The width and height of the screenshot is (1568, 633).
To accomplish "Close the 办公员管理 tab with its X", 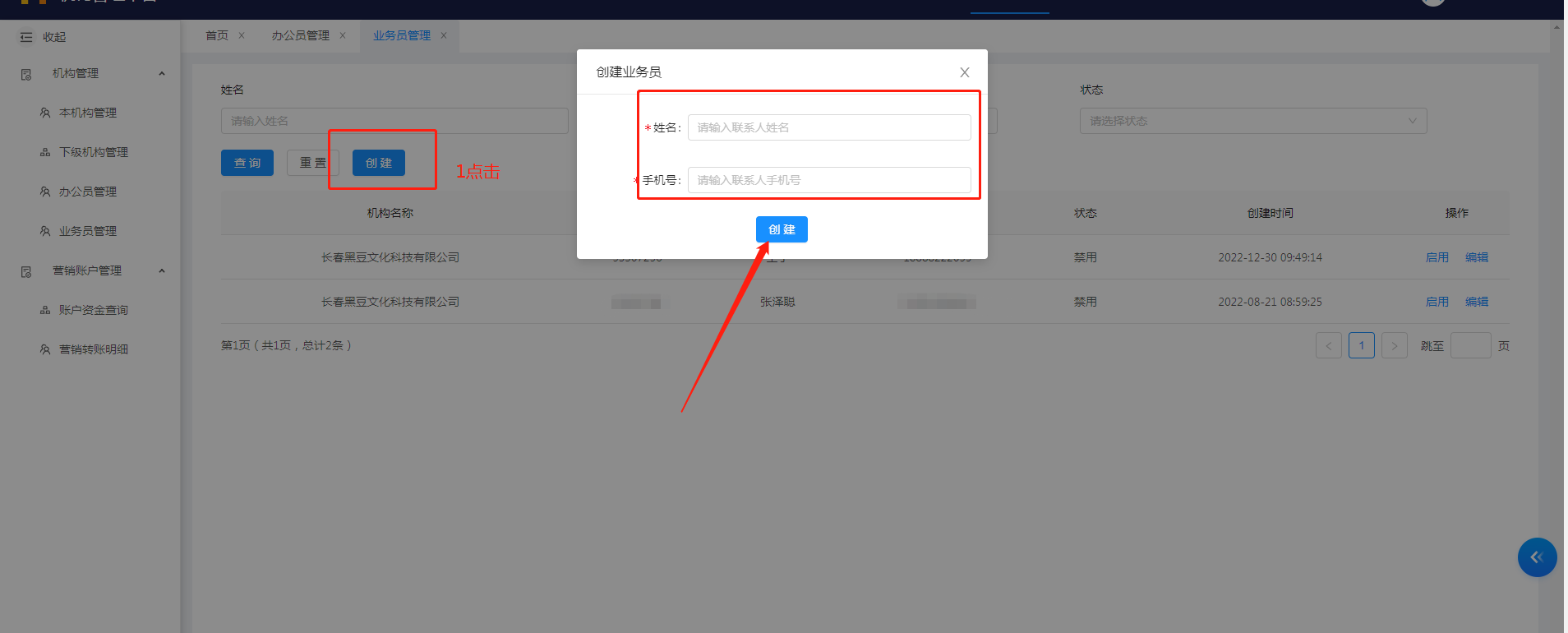I will [343, 35].
